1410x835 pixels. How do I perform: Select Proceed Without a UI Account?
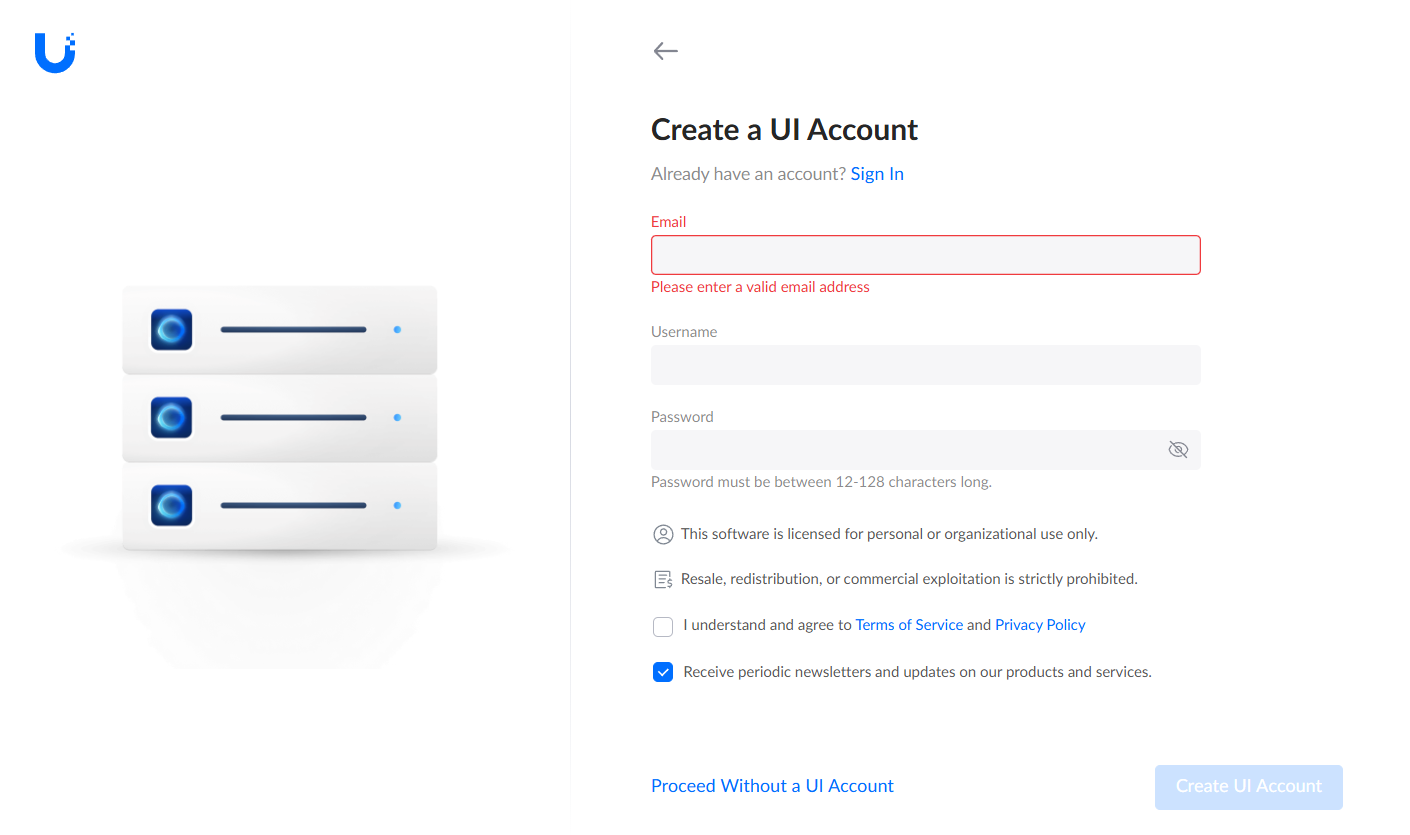(x=772, y=786)
